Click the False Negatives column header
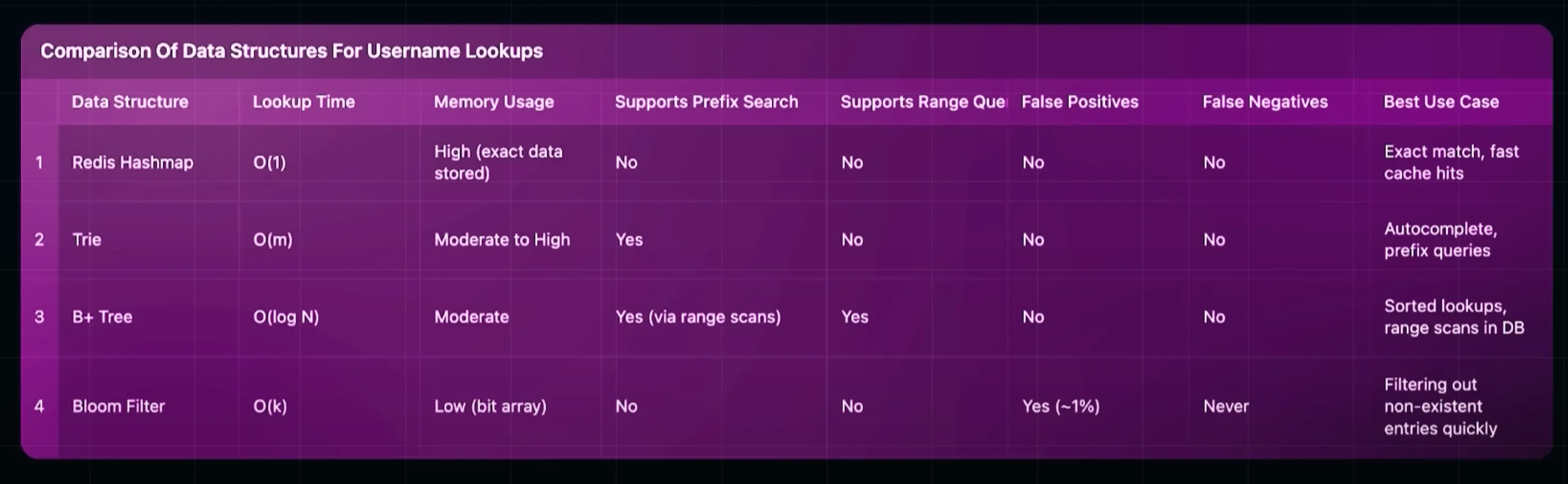The height and width of the screenshot is (484, 1568). click(1264, 101)
